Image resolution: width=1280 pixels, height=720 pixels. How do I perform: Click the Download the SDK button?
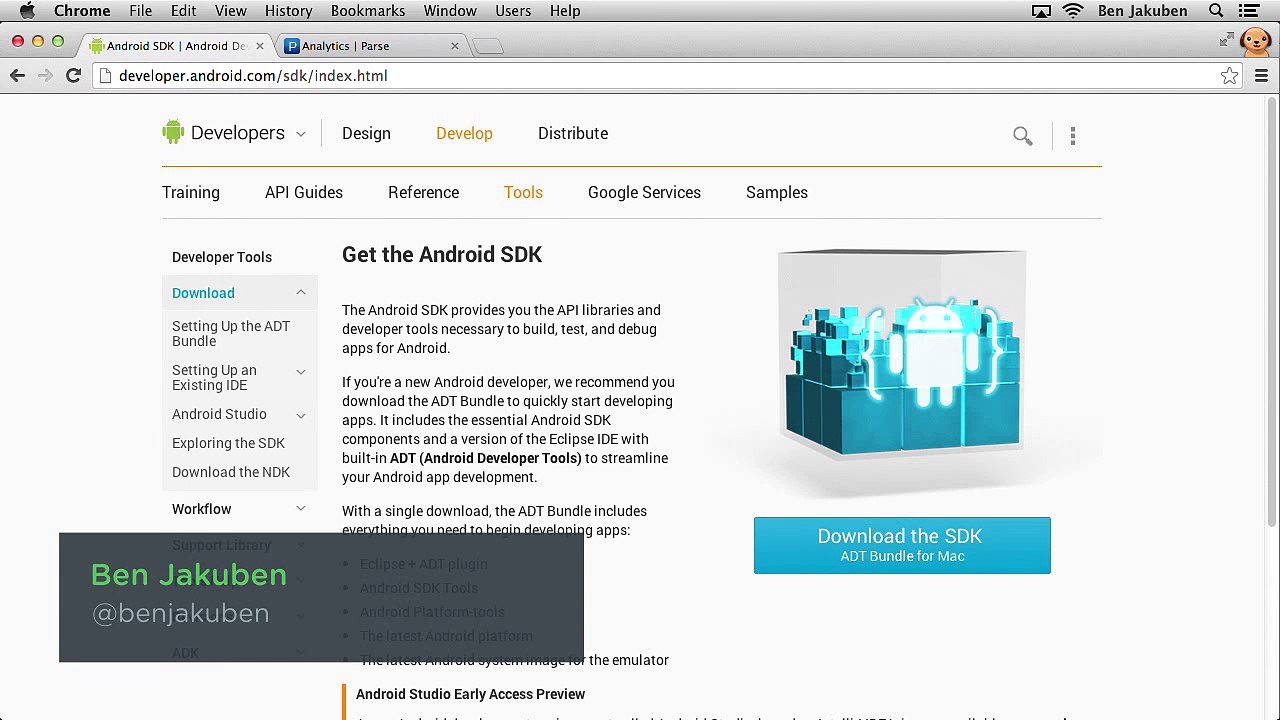click(x=902, y=545)
